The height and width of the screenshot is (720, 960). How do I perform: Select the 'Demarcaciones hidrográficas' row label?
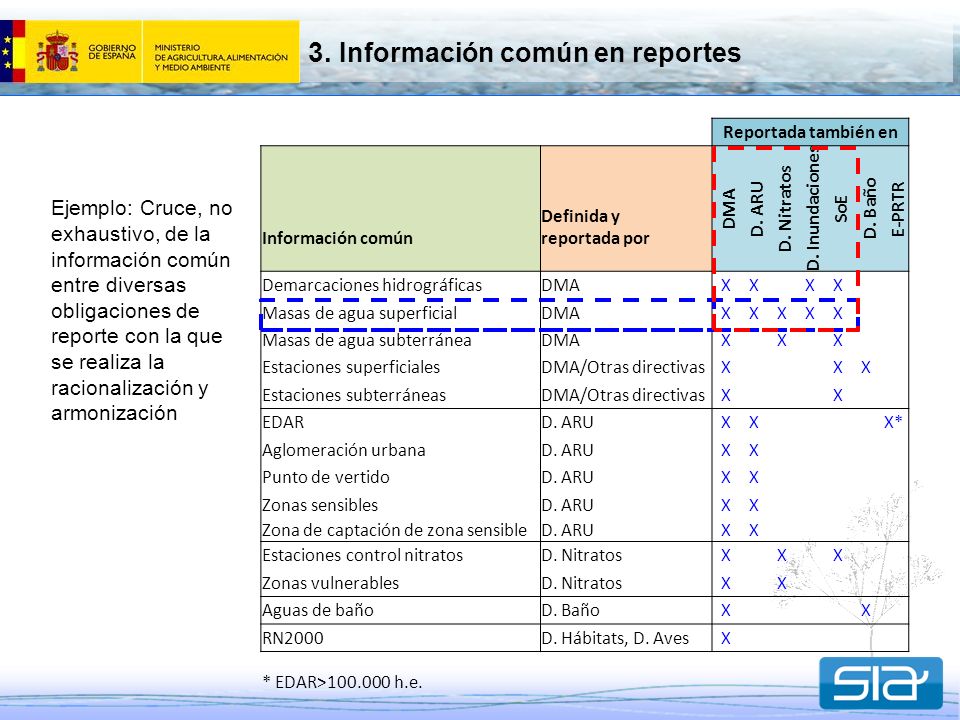pyautogui.click(x=372, y=285)
